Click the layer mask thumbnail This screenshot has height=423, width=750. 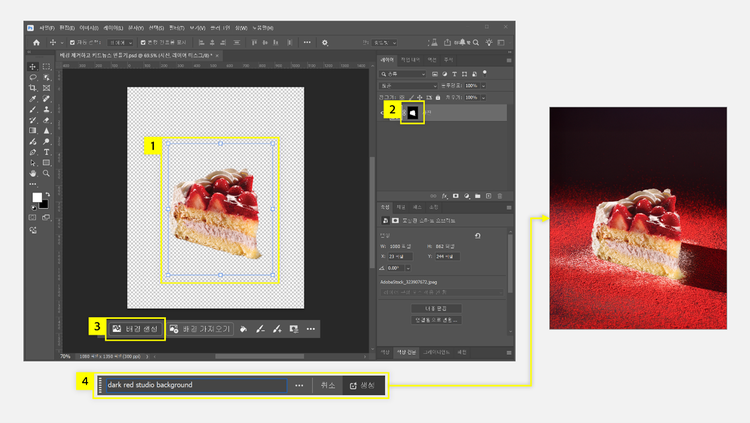[x=412, y=113]
